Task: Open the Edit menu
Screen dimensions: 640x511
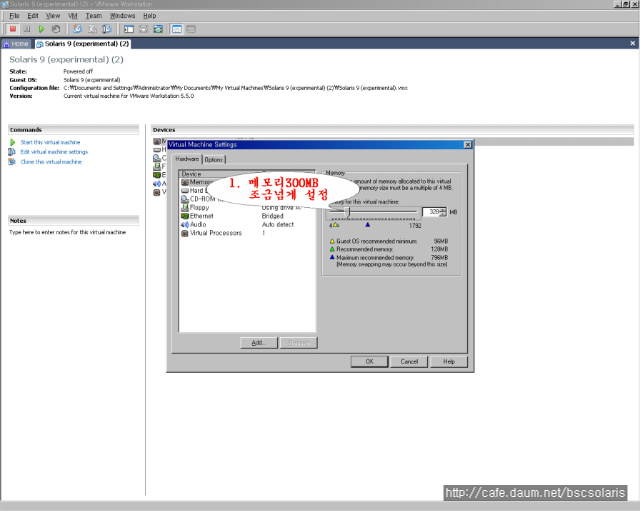Action: click(x=33, y=16)
